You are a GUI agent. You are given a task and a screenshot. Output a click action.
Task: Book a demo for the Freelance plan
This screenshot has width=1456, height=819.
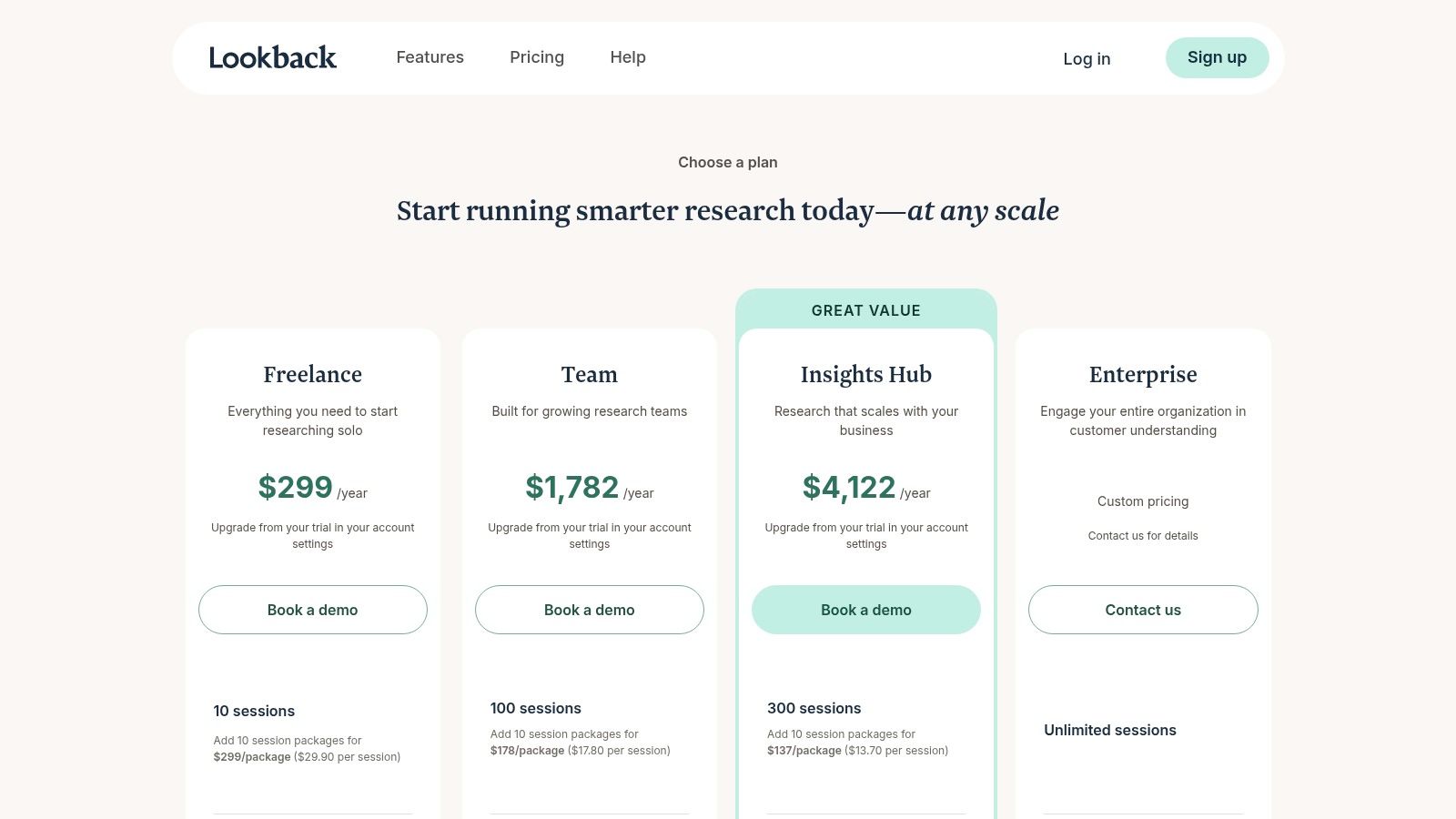(x=313, y=610)
